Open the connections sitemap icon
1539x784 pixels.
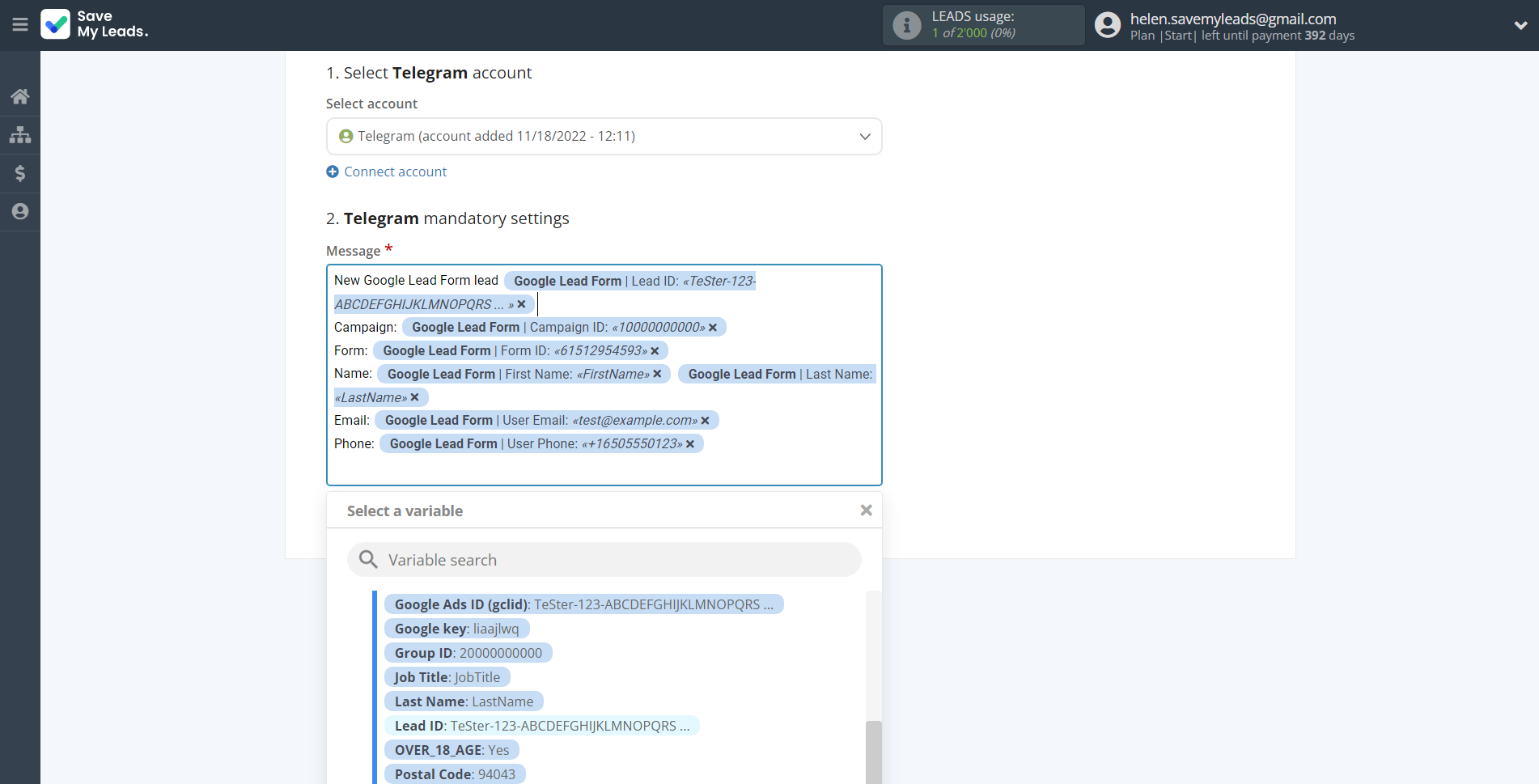(x=20, y=134)
